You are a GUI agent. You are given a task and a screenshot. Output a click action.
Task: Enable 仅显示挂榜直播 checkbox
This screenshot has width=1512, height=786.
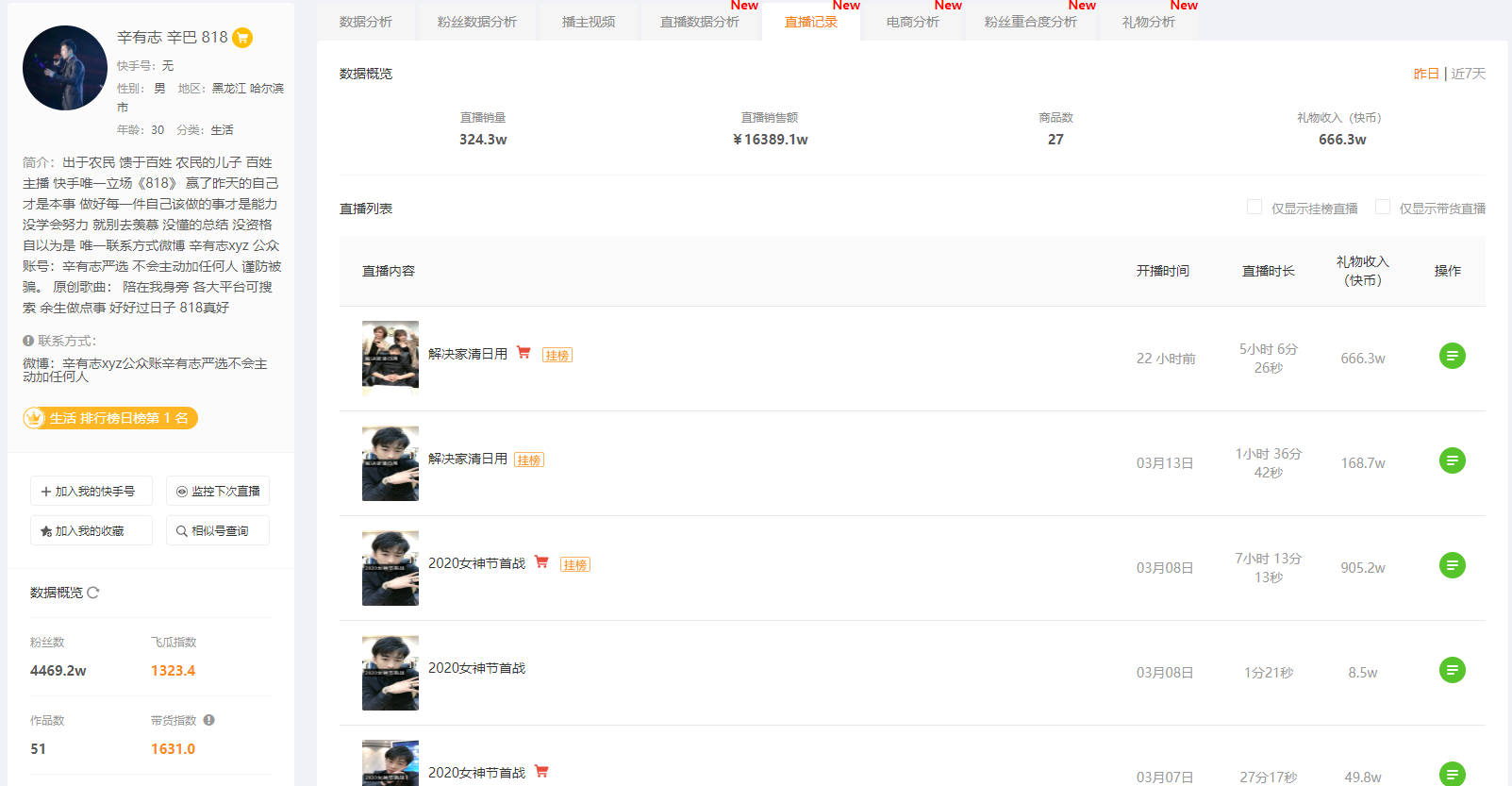pos(1254,207)
